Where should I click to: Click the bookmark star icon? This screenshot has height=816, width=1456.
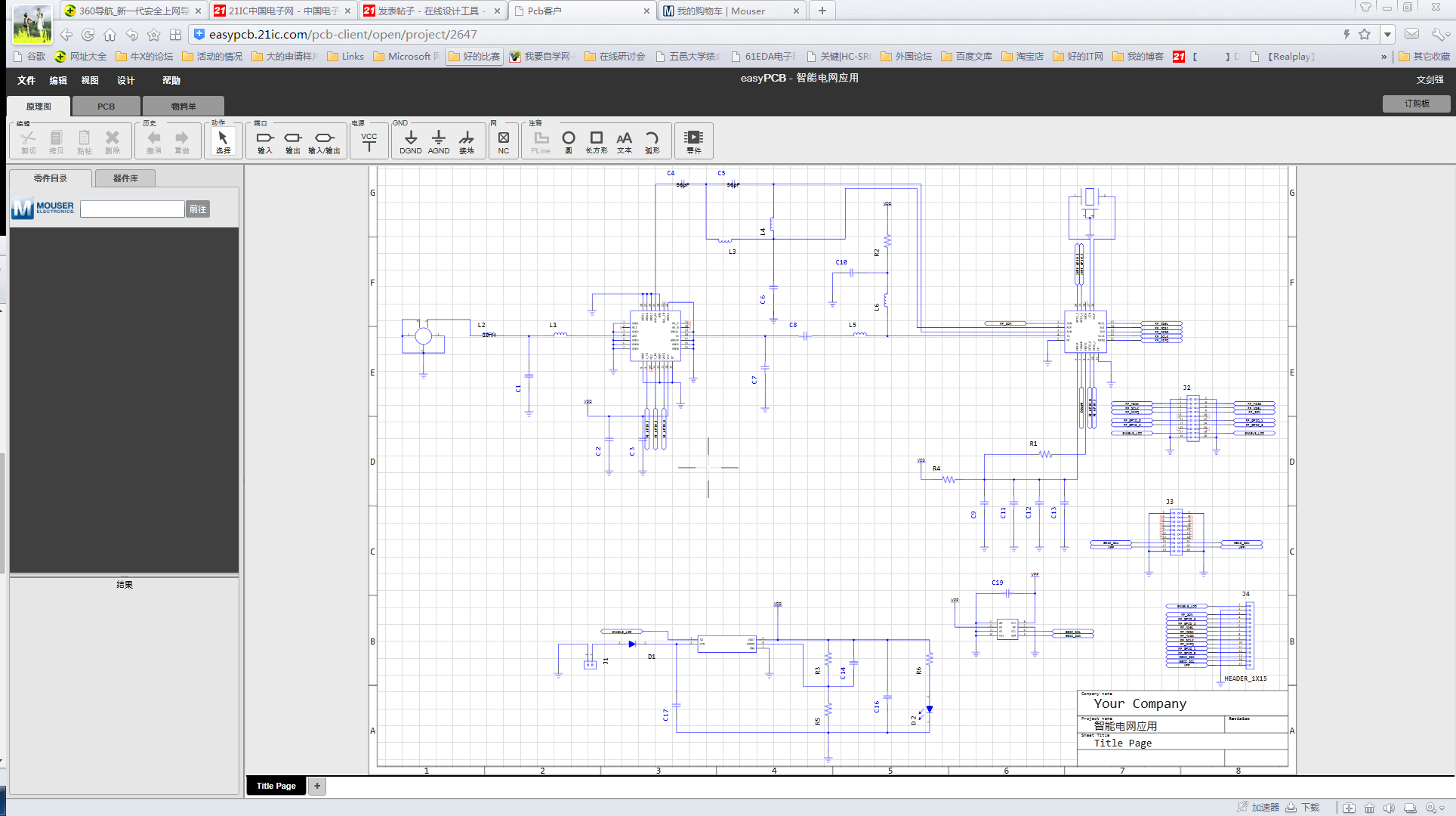(154, 35)
